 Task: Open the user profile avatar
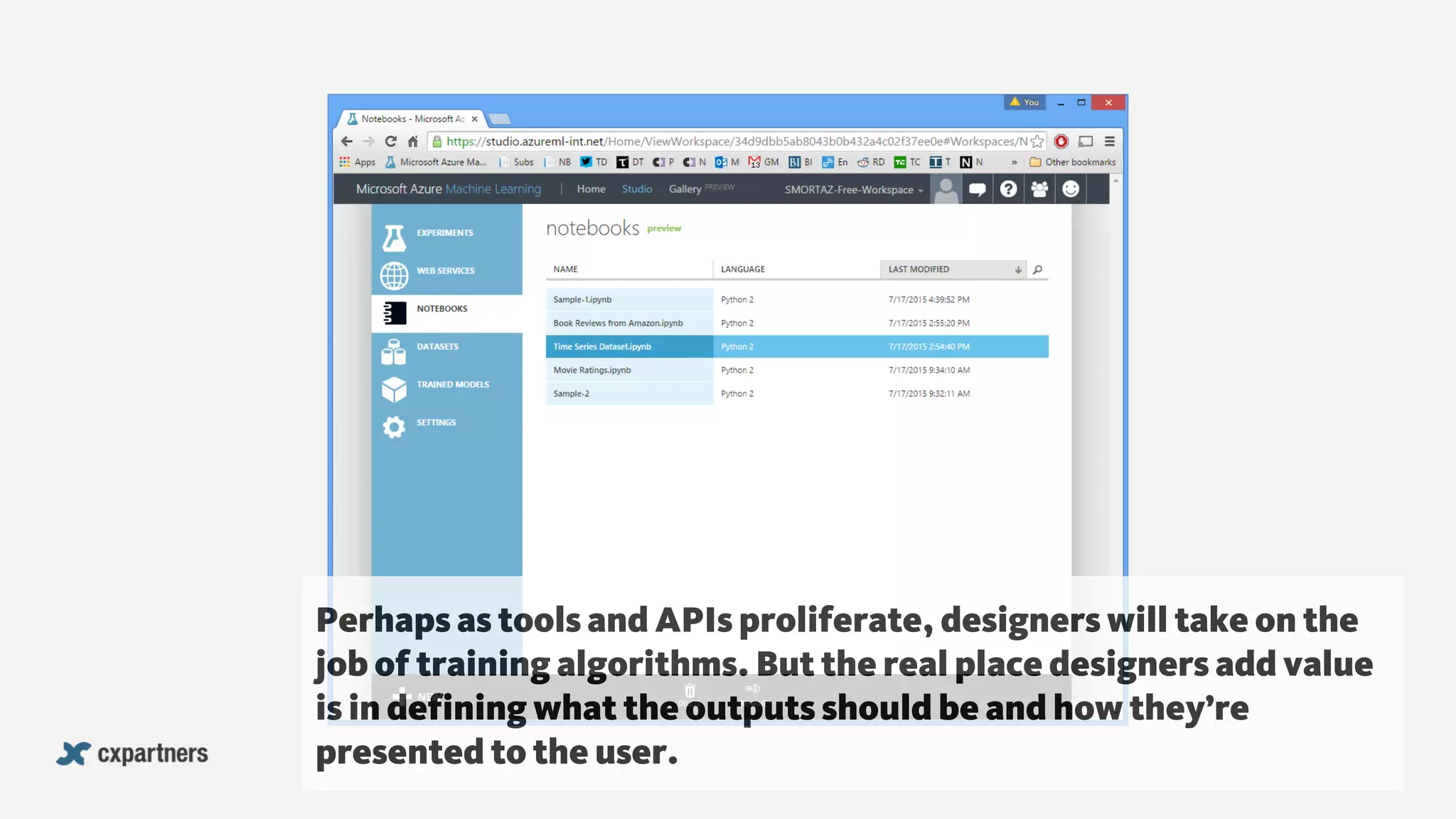click(x=946, y=189)
